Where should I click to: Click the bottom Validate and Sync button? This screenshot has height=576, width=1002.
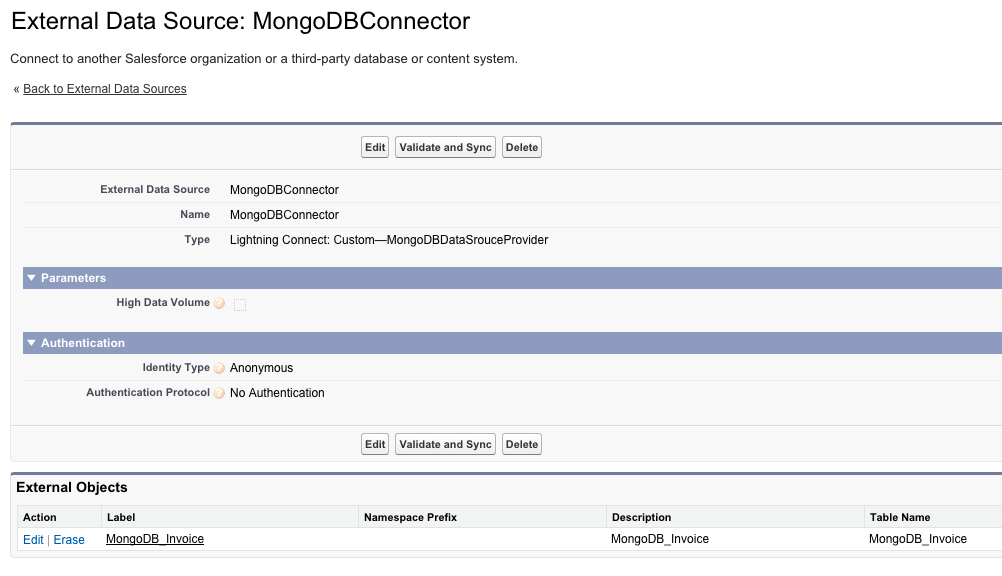(445, 444)
